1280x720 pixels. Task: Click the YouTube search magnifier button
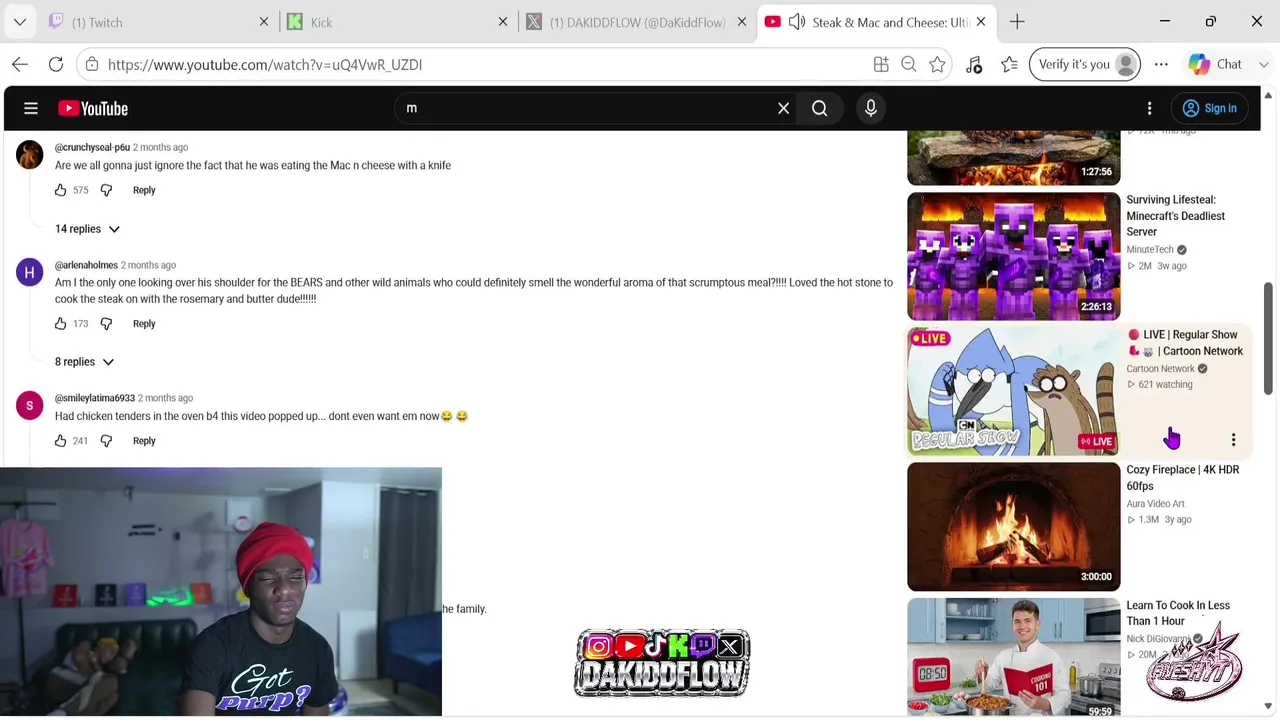(820, 108)
